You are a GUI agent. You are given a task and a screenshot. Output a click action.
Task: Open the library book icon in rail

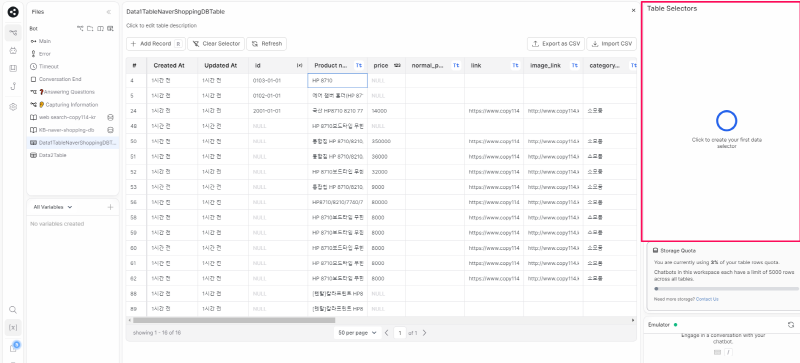(x=13, y=68)
